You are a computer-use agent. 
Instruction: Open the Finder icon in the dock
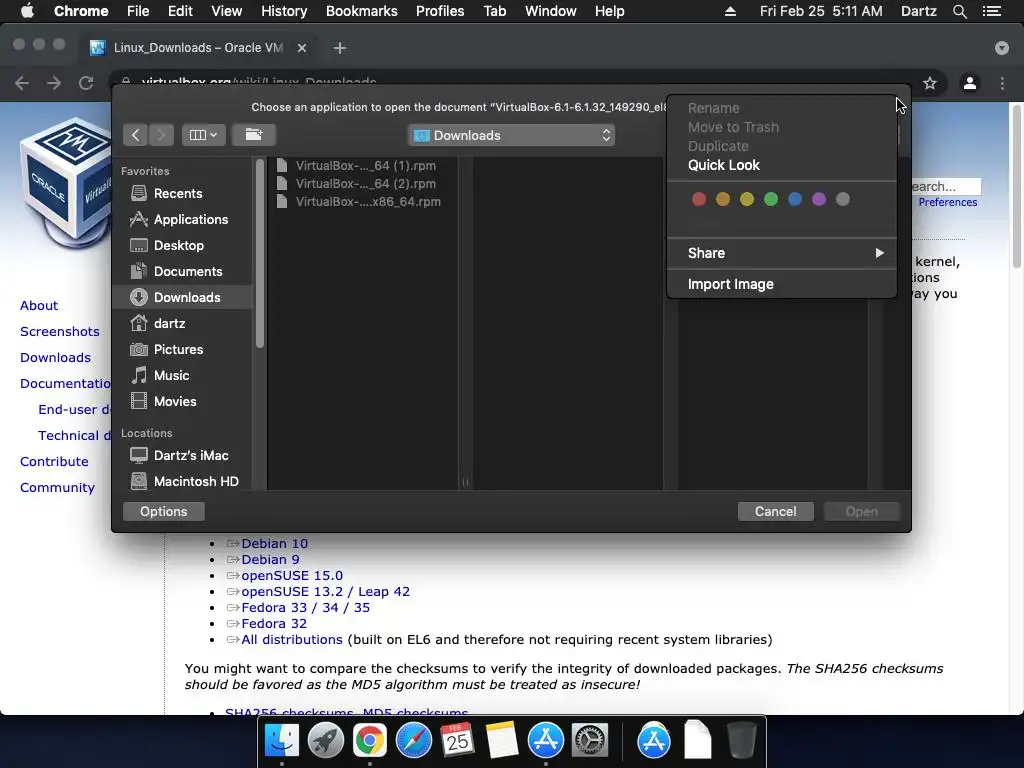281,741
